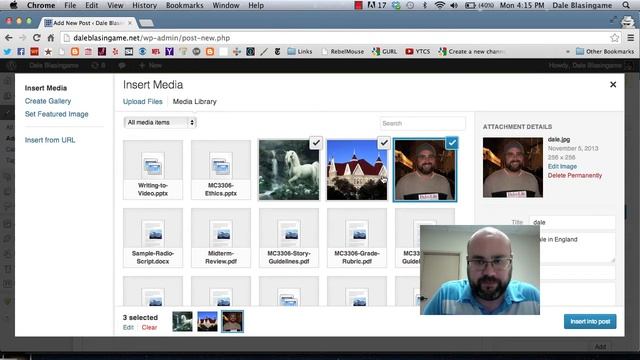Uncheck the white horse image
The height and width of the screenshot is (360, 640).
point(316,143)
